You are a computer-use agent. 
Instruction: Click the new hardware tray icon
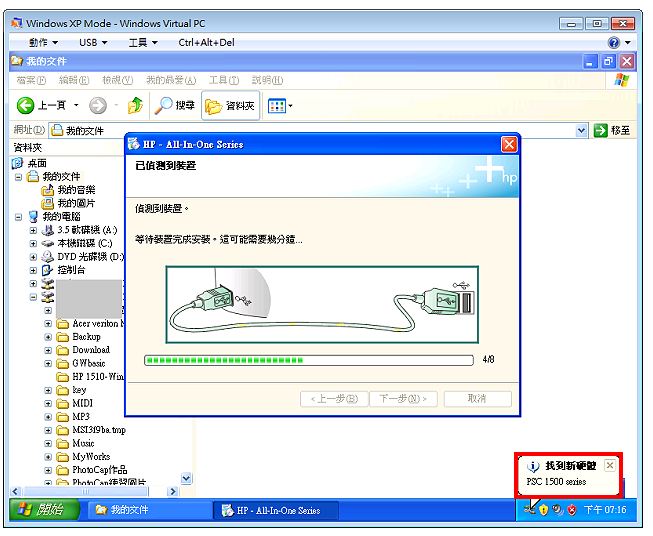[x=529, y=509]
